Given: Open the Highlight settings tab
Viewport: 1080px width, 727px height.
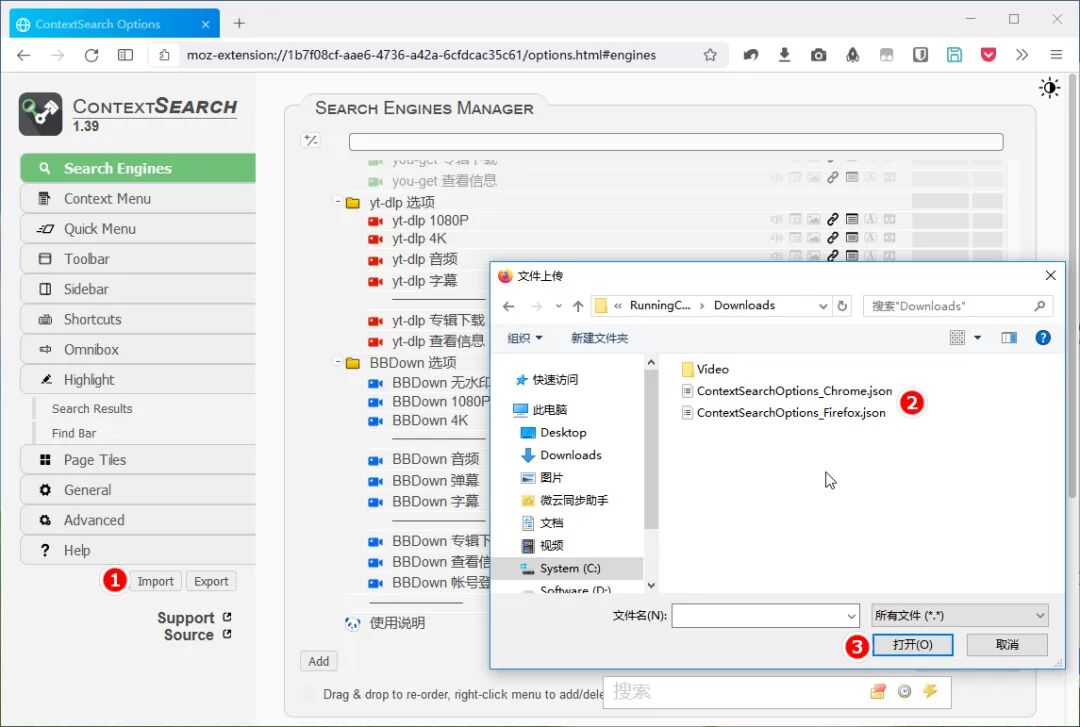Looking at the screenshot, I should 138,380.
